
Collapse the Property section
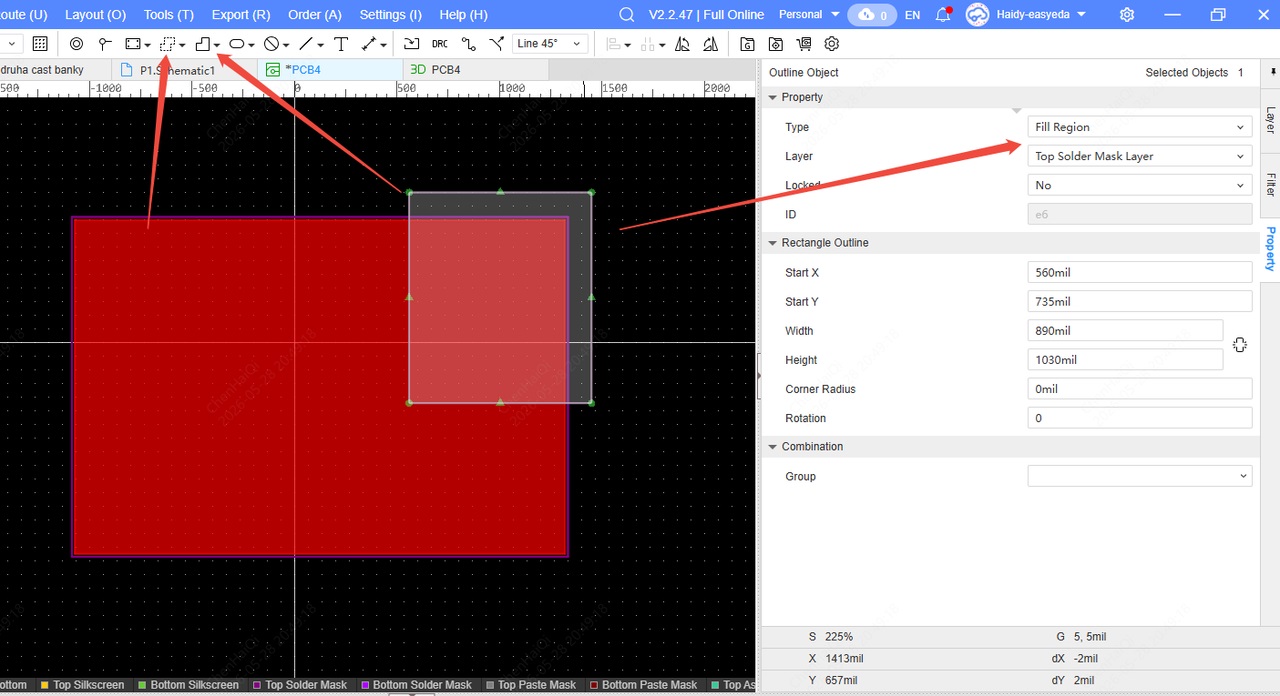[x=772, y=97]
